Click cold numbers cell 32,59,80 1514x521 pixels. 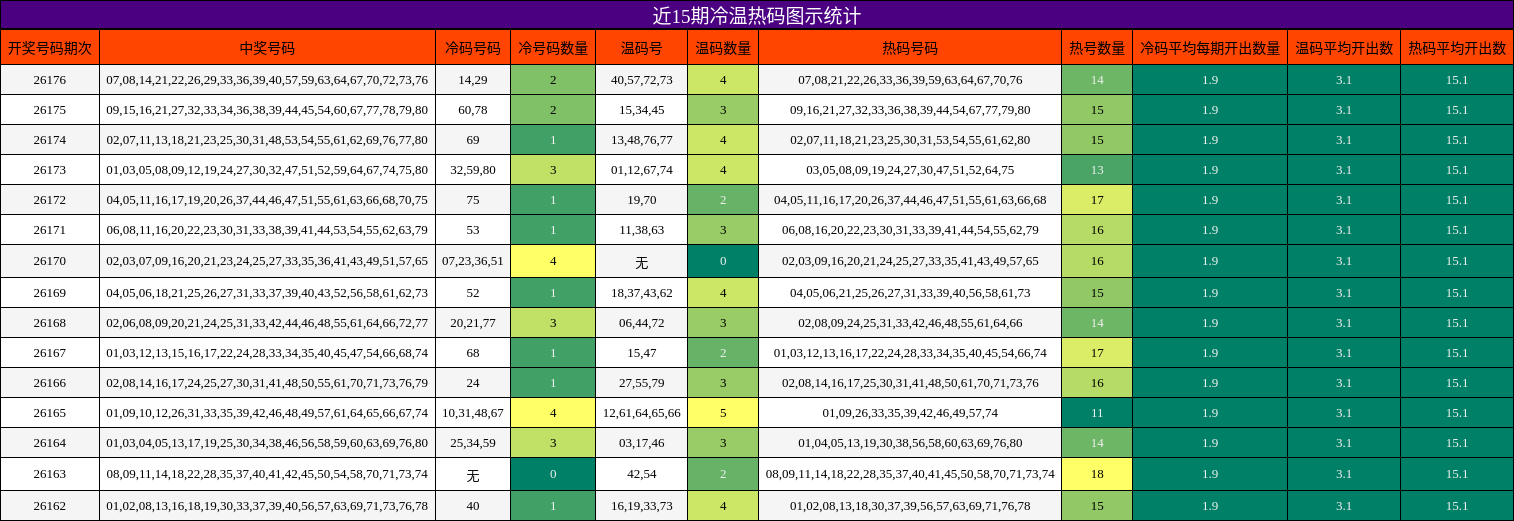coord(473,170)
